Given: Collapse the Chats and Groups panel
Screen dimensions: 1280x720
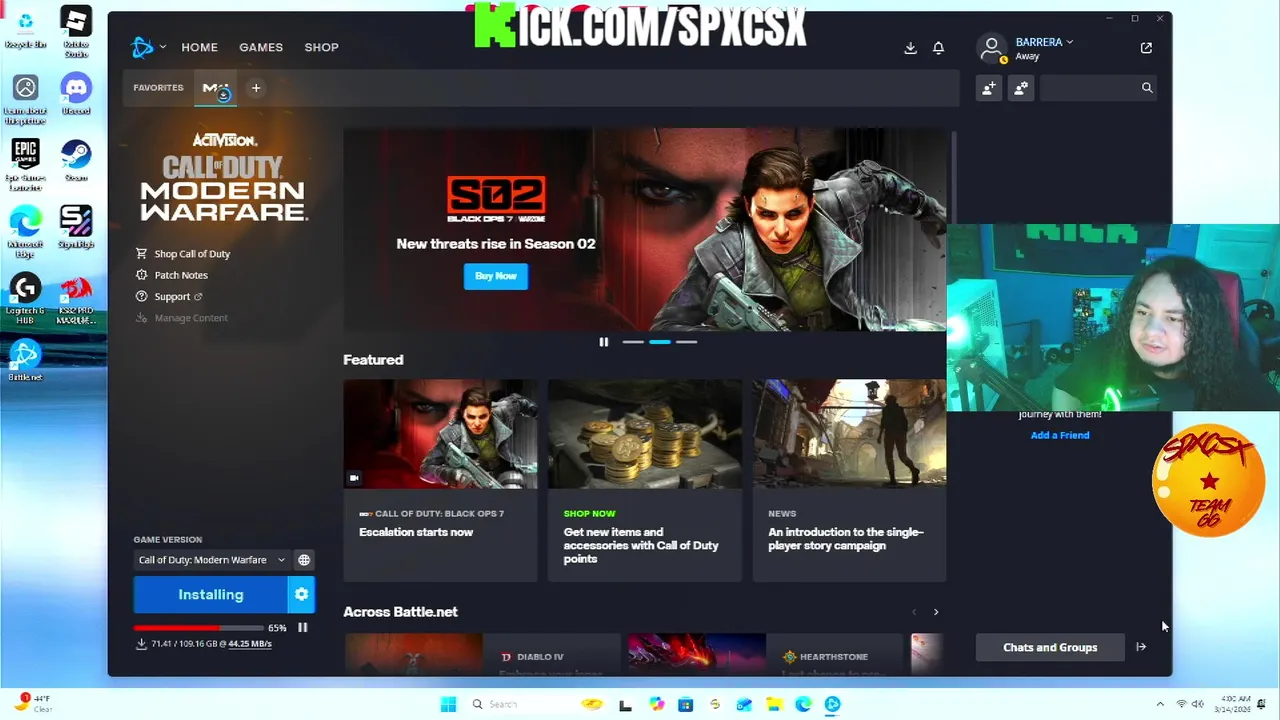Looking at the screenshot, I should pyautogui.click(x=1141, y=647).
